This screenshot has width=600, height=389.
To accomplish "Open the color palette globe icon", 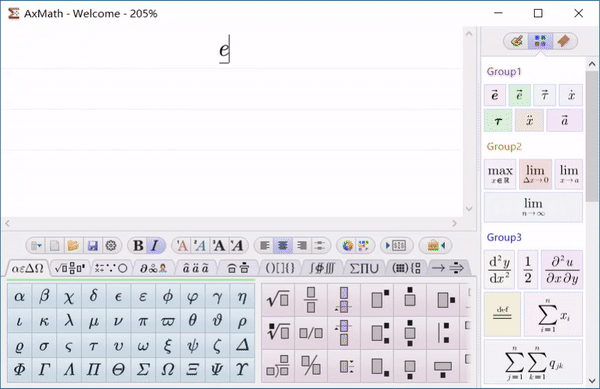I will pyautogui.click(x=348, y=246).
